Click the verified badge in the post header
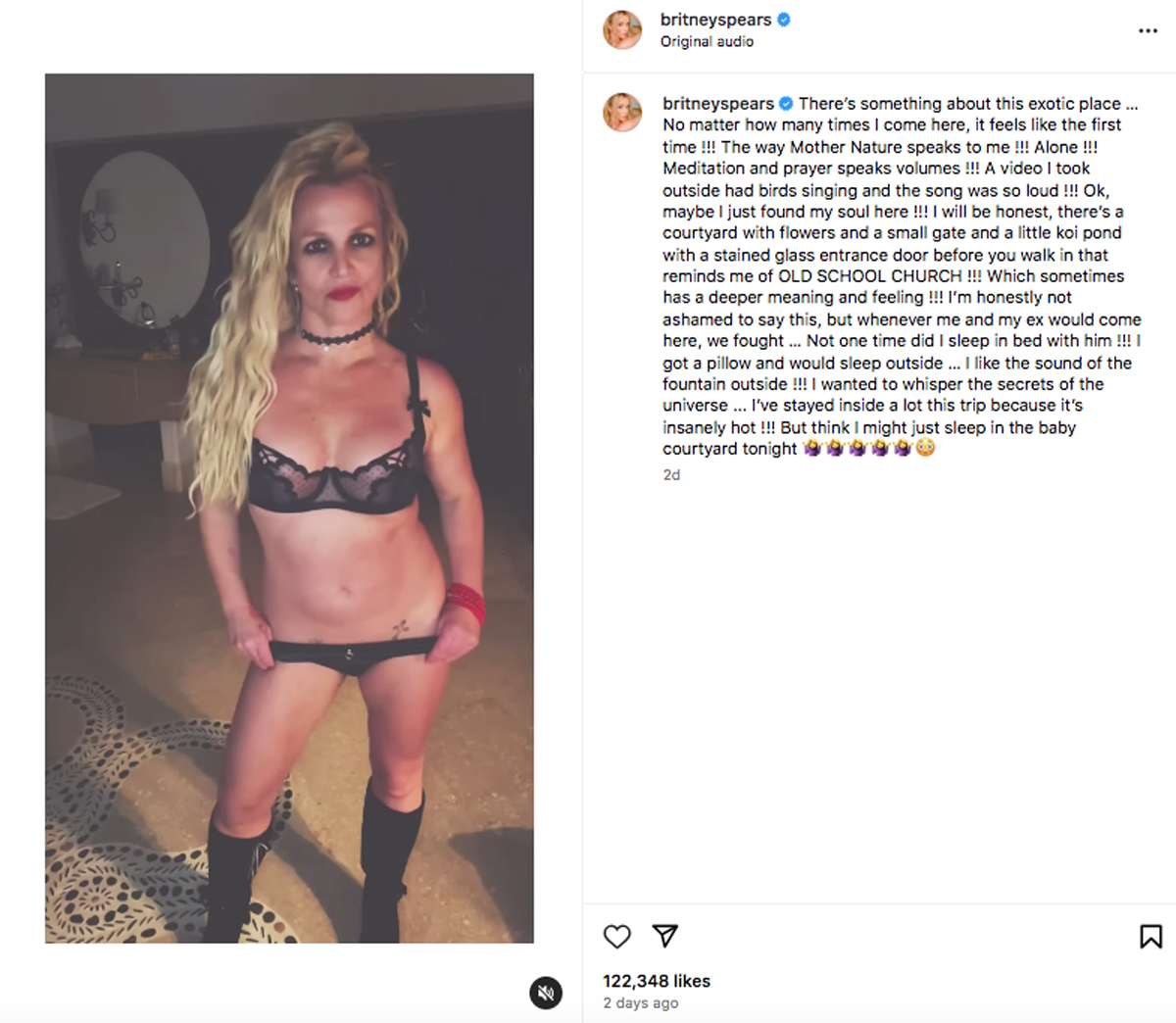The width and height of the screenshot is (1176, 1023). pyautogui.click(x=784, y=20)
